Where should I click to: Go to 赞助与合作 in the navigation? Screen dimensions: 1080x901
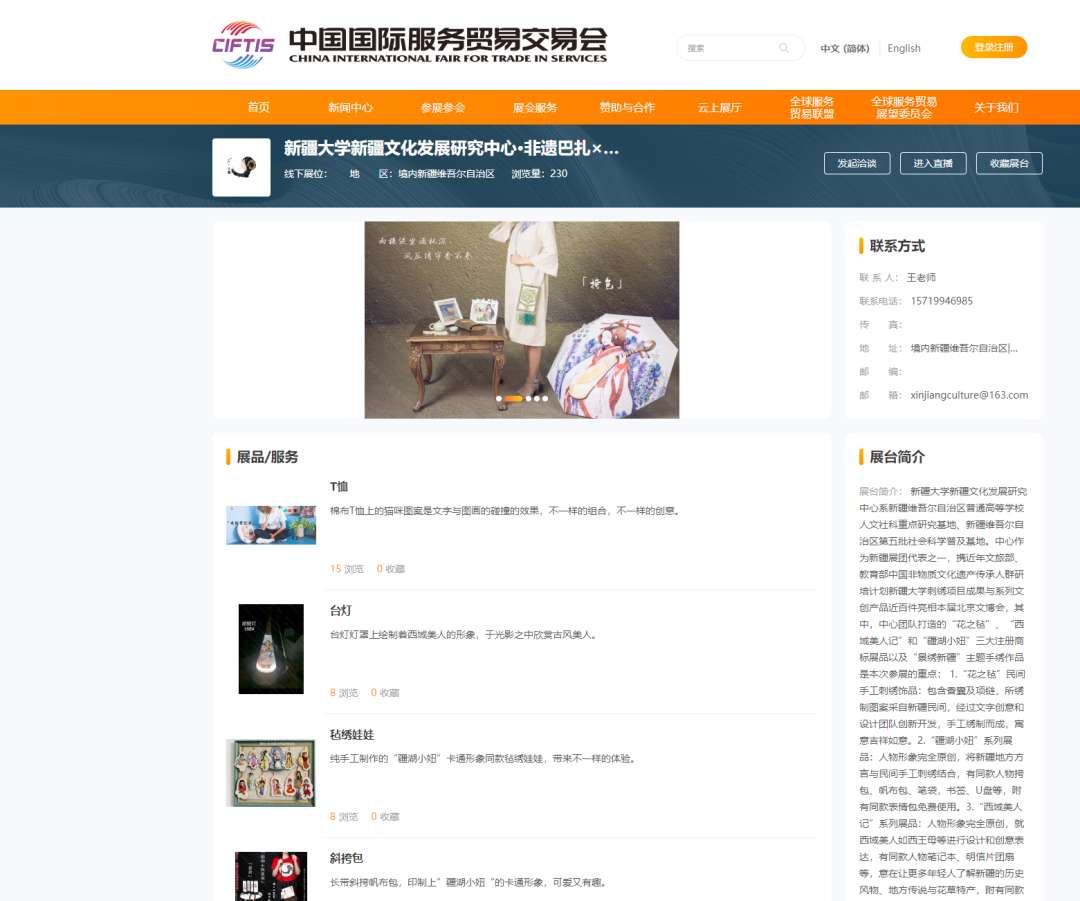[x=627, y=107]
